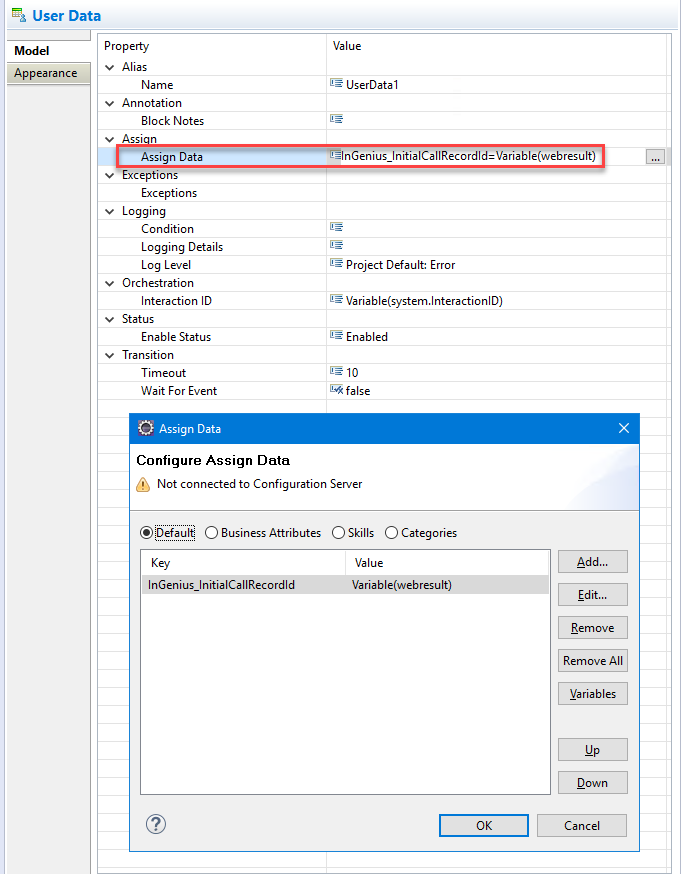Collapse the Transition property group
This screenshot has height=874, width=681.
tap(111, 355)
